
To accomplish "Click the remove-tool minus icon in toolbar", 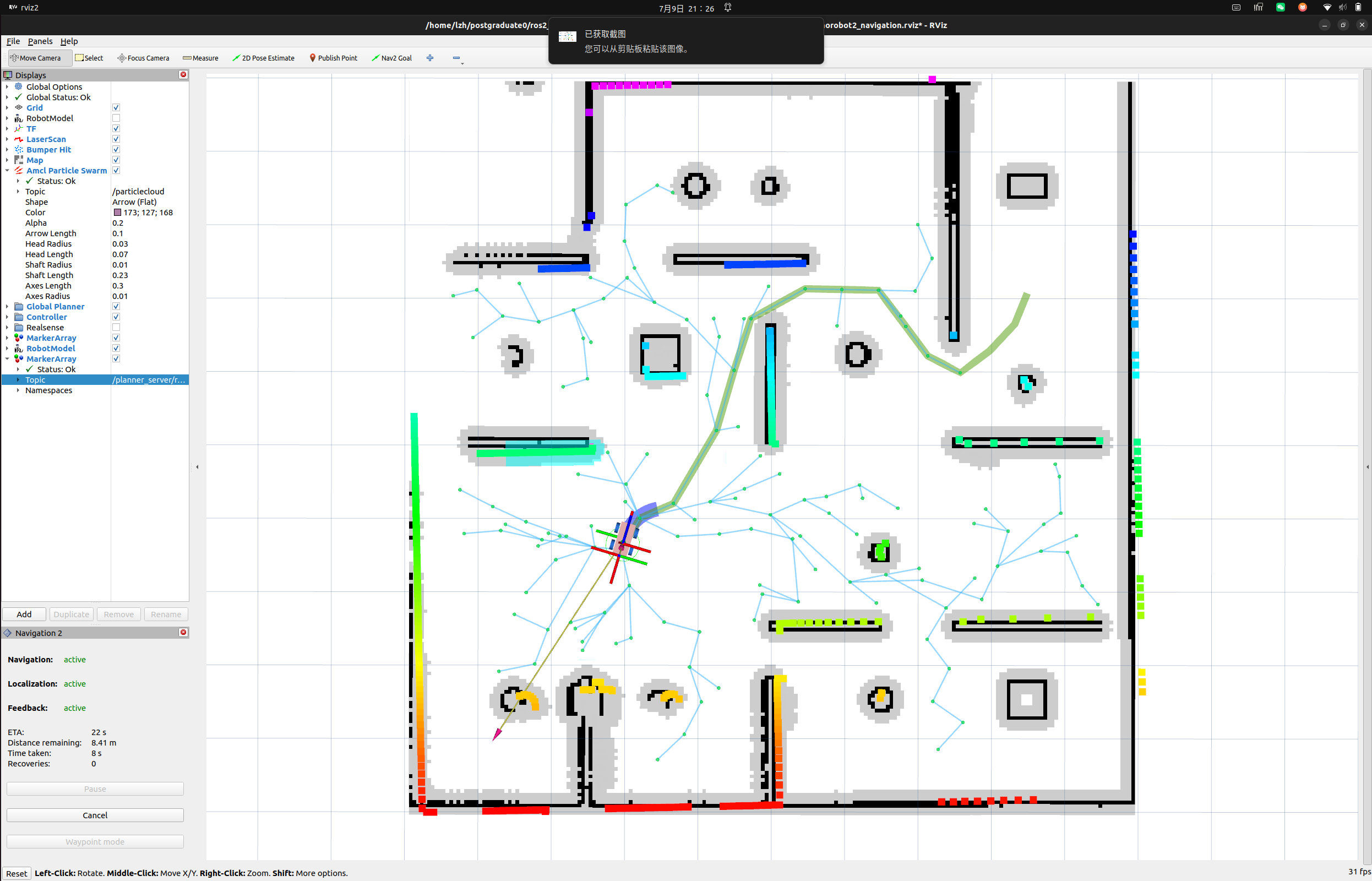I will click(456, 58).
